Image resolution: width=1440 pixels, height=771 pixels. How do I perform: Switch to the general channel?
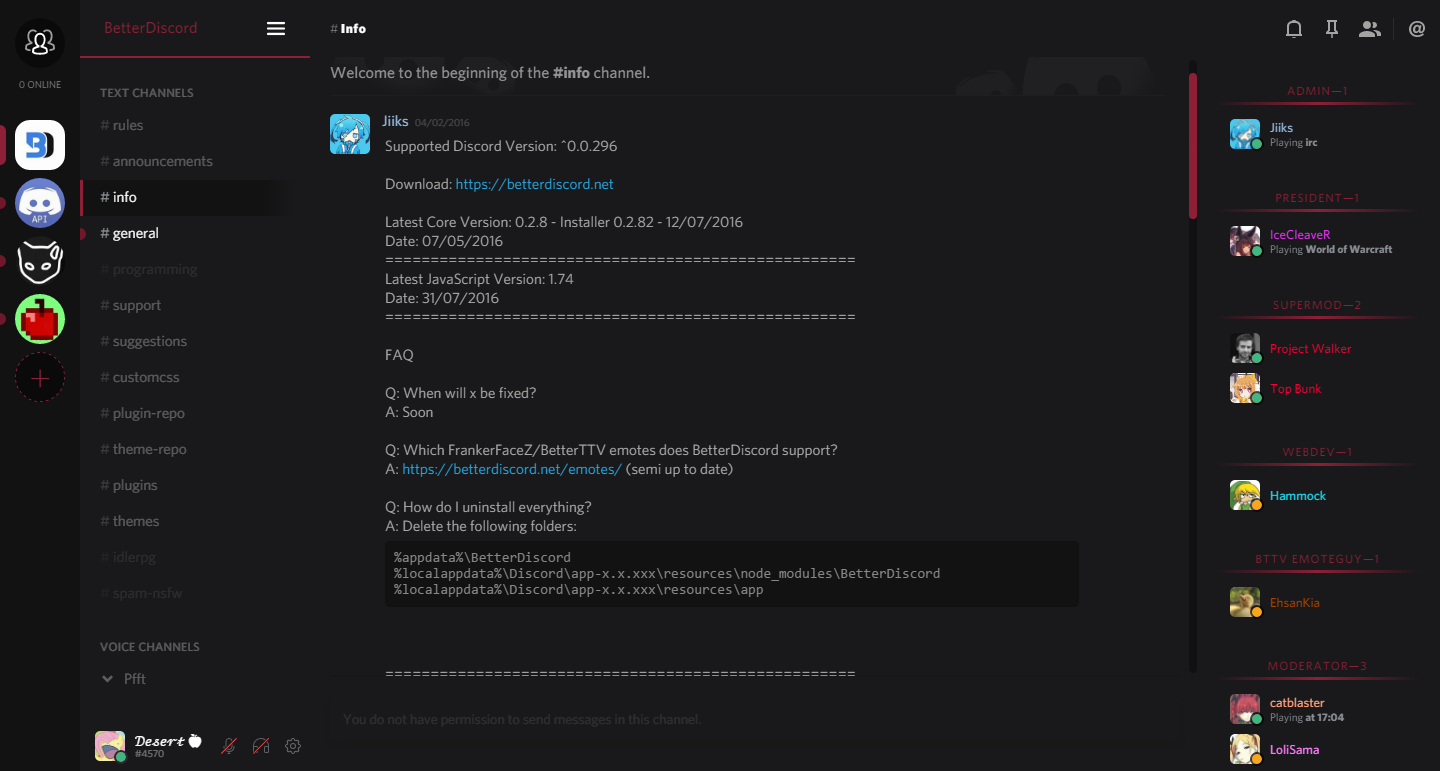tap(195, 233)
